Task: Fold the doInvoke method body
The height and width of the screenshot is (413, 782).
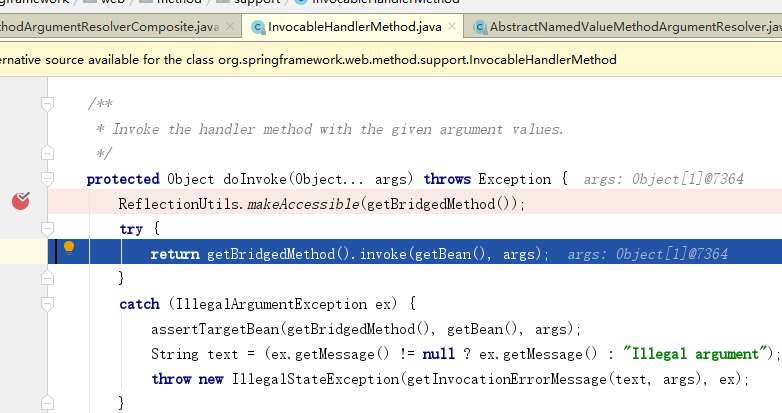Action: [x=46, y=179]
